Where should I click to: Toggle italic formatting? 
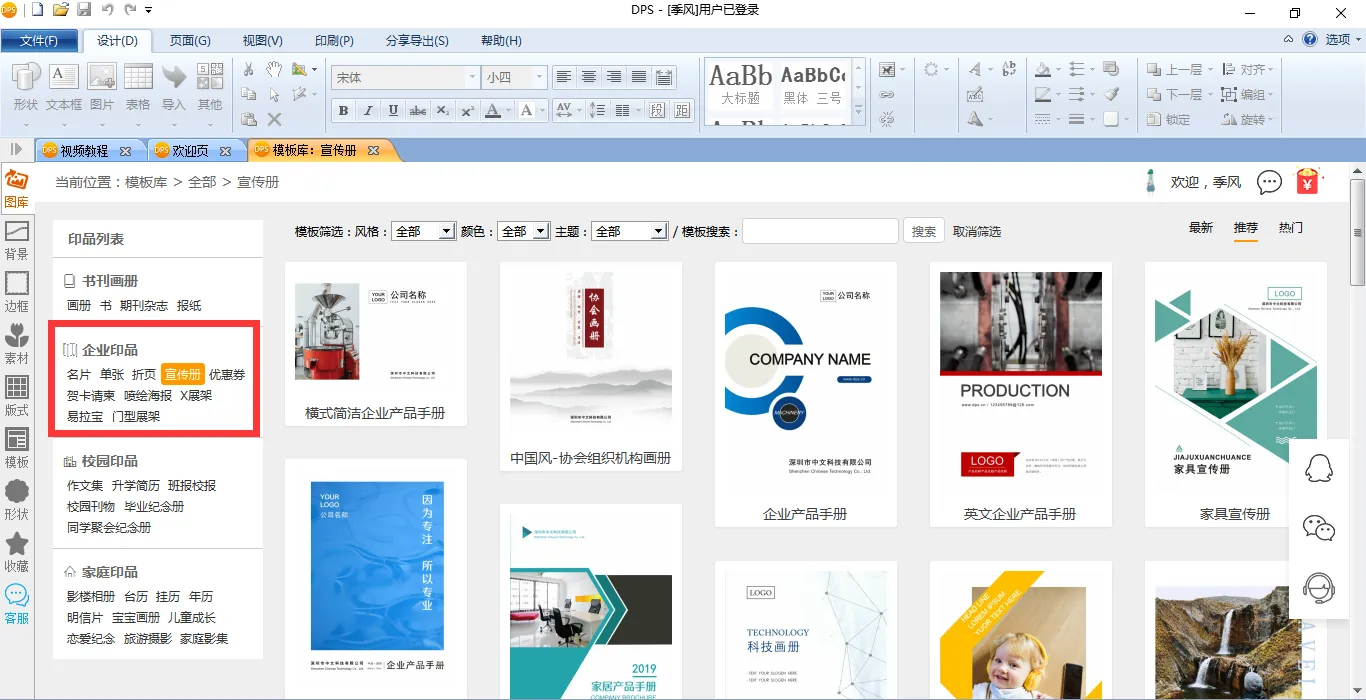pyautogui.click(x=368, y=110)
